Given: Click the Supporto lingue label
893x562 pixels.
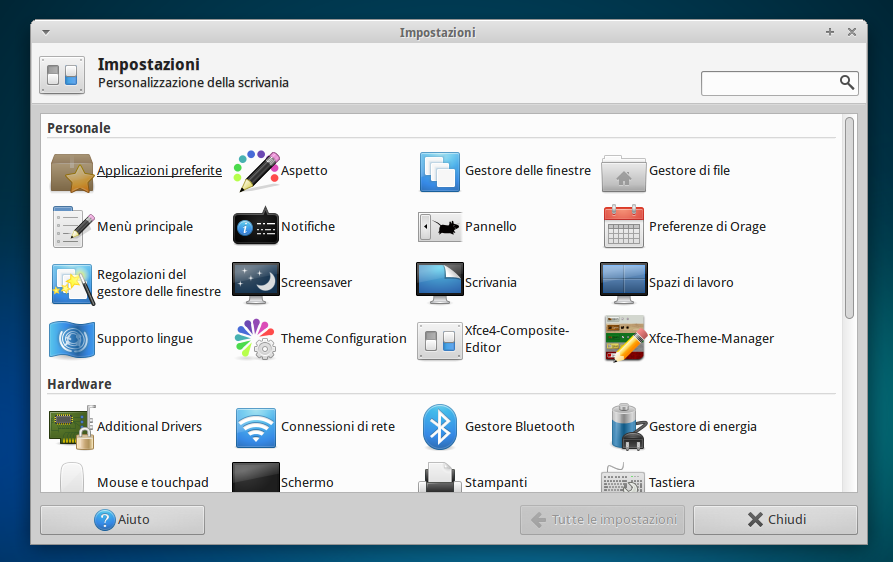Looking at the screenshot, I should tap(145, 338).
